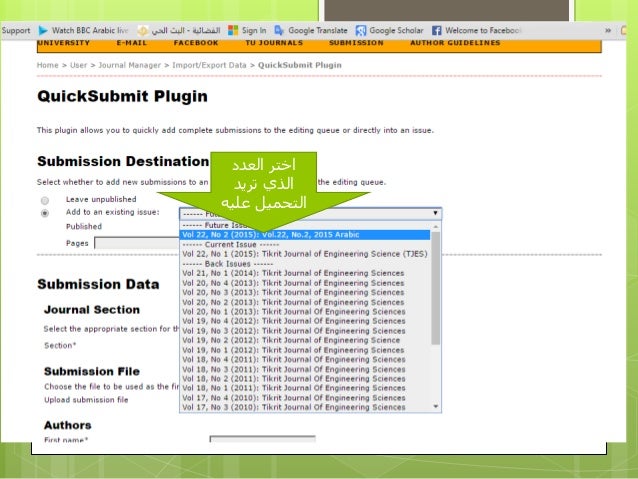The height and width of the screenshot is (479, 638).
Task: Choose Vol 19, No 1 (2012) option
Action: [305, 350]
